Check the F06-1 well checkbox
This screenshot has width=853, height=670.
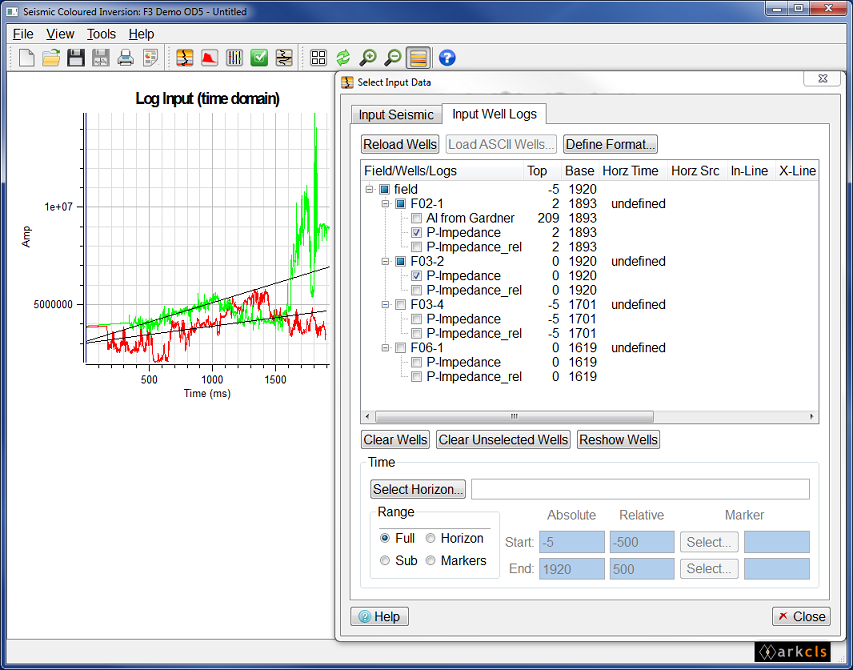400,348
